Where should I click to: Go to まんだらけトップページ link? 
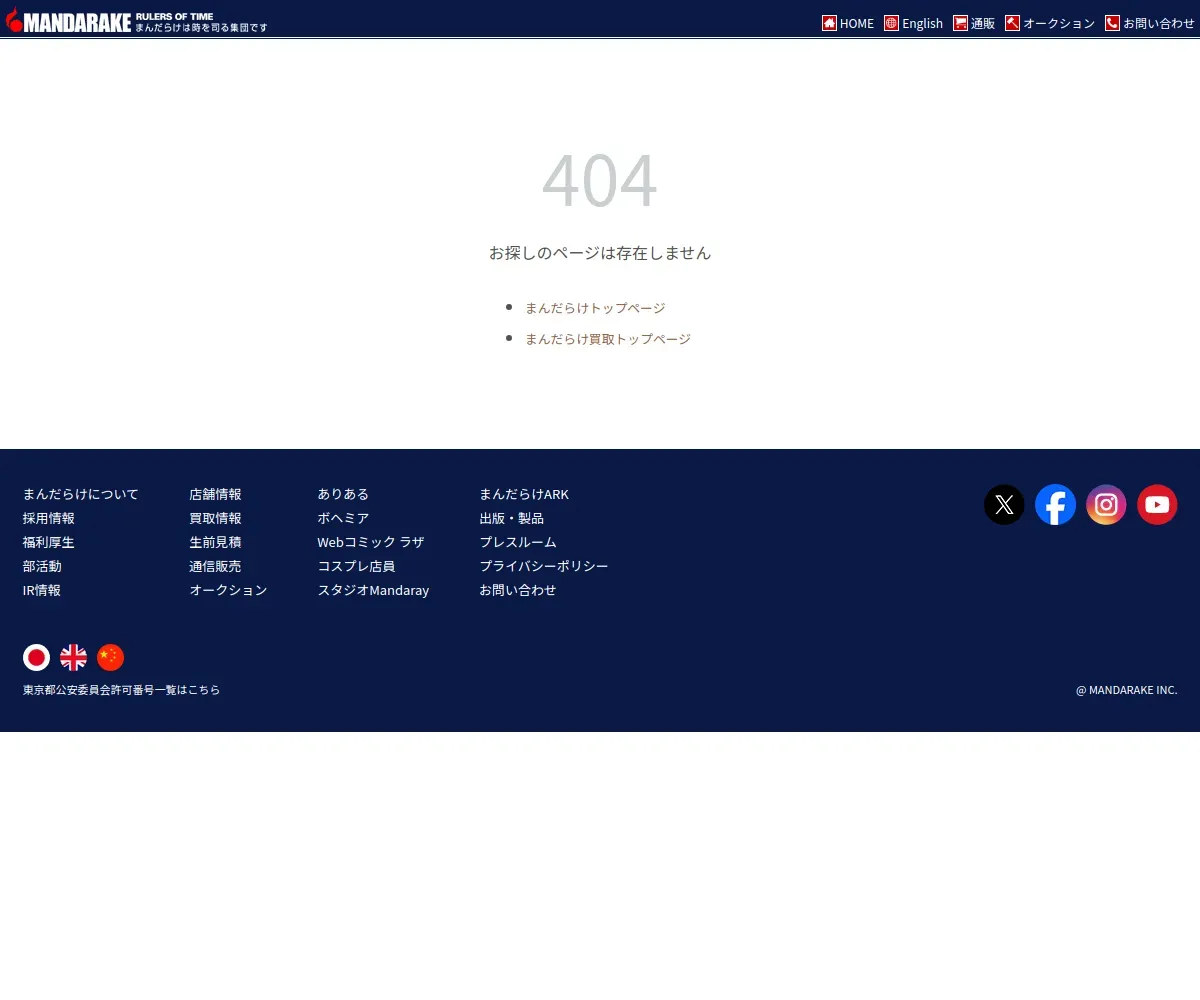coord(595,308)
